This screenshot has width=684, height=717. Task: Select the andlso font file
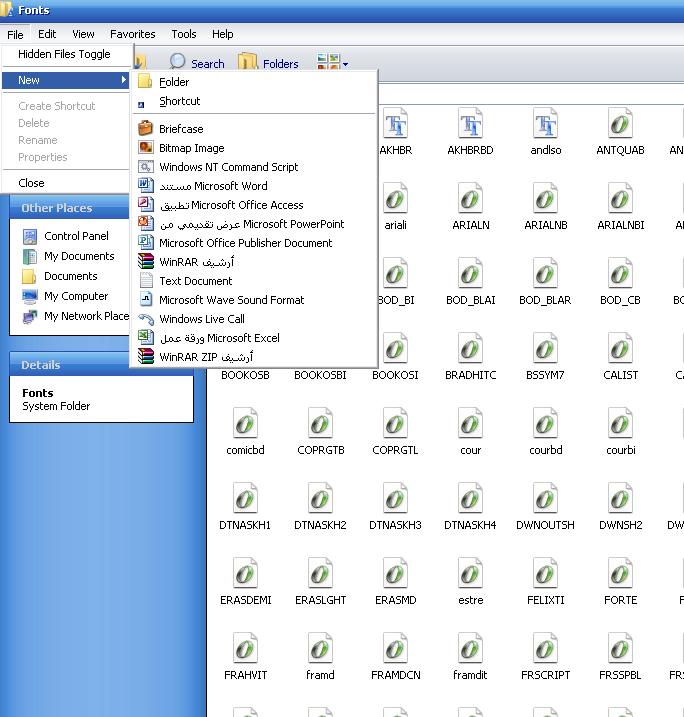[545, 132]
